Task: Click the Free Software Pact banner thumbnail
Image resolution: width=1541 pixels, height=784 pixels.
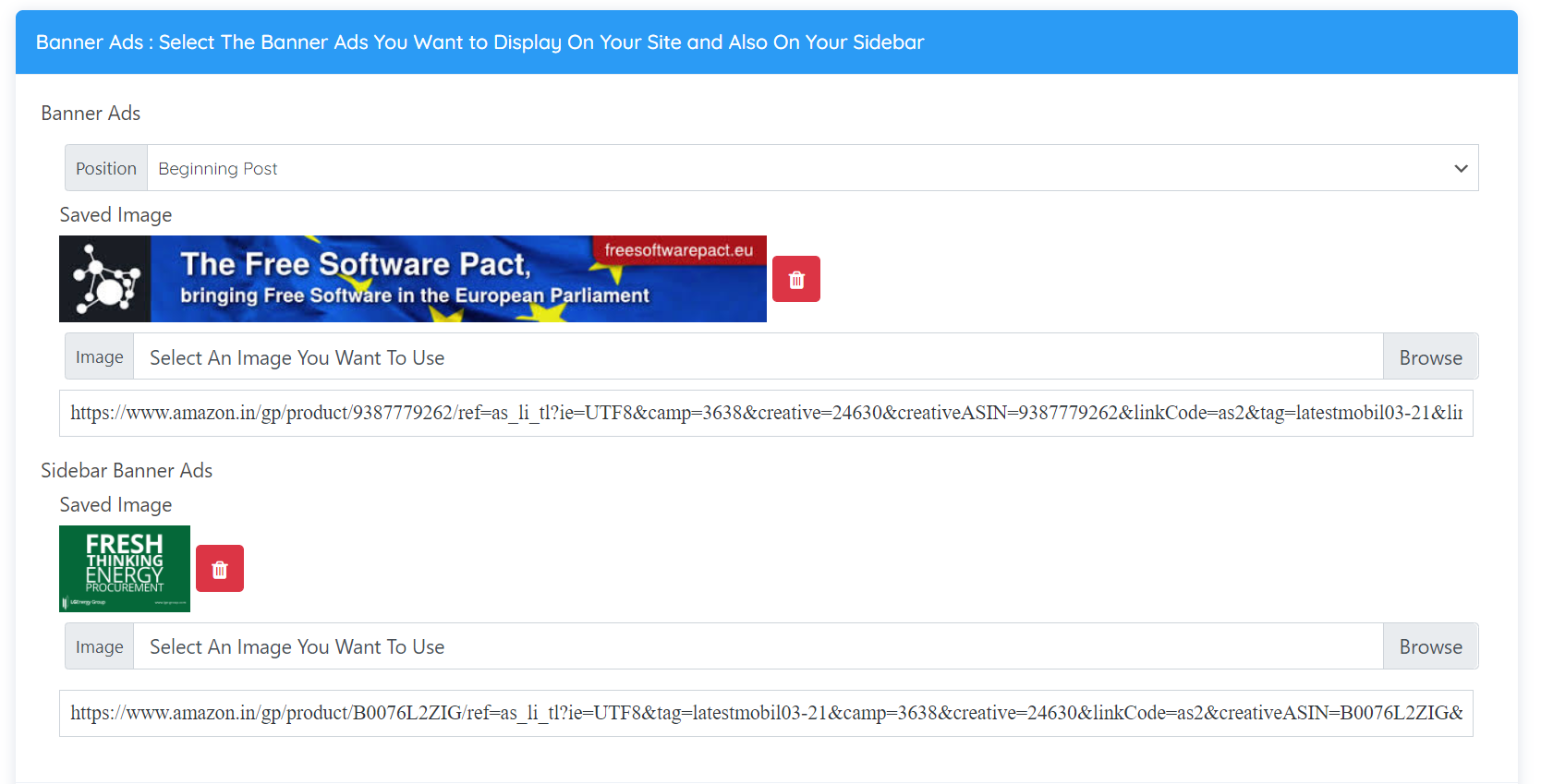Action: tap(412, 279)
